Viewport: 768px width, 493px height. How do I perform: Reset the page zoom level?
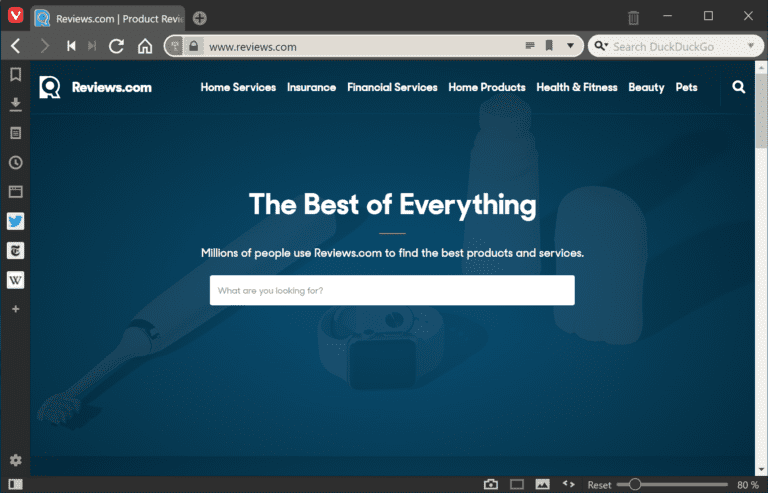pos(600,485)
